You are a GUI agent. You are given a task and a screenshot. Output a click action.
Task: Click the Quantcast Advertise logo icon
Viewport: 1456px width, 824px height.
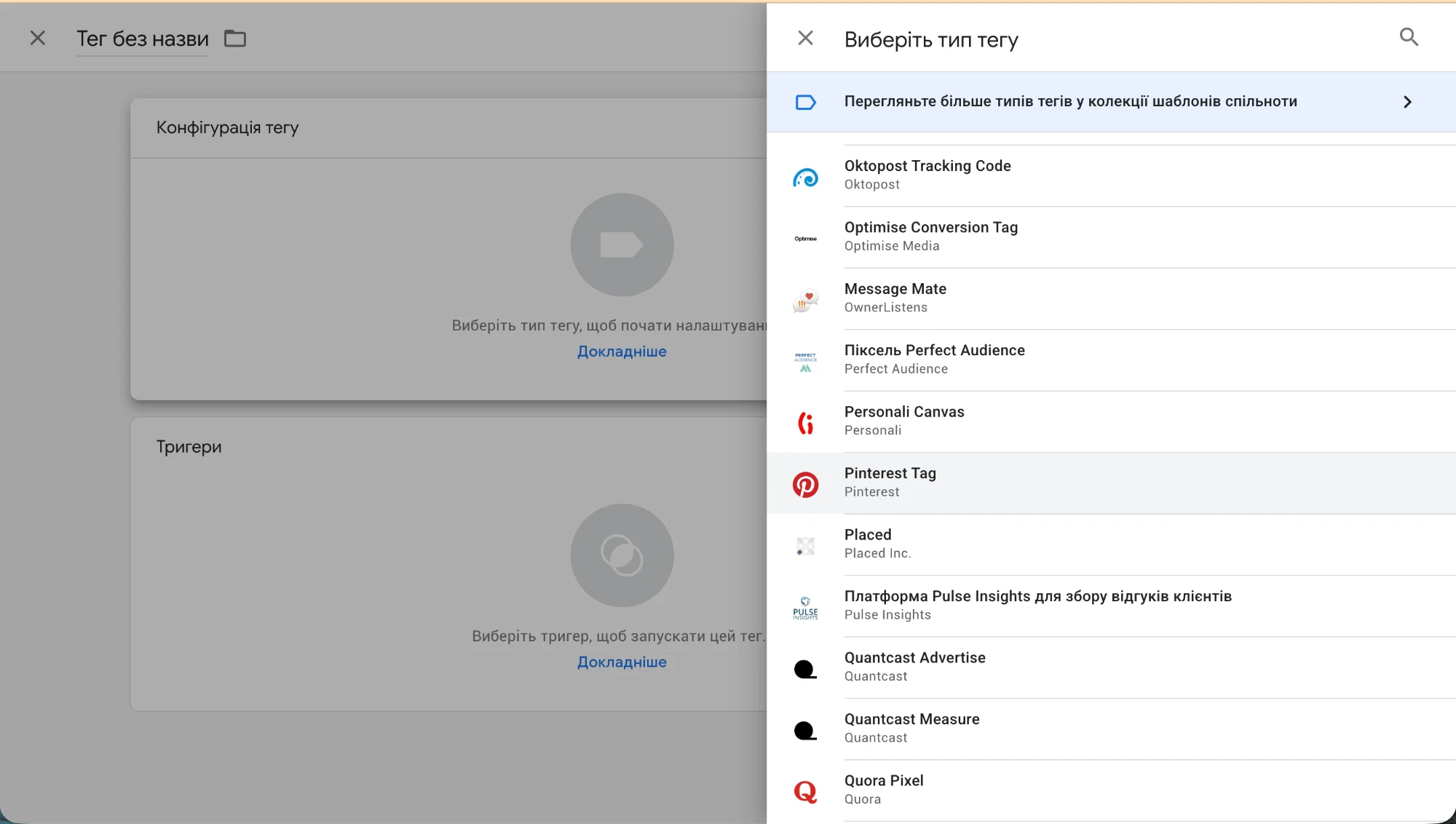[805, 669]
